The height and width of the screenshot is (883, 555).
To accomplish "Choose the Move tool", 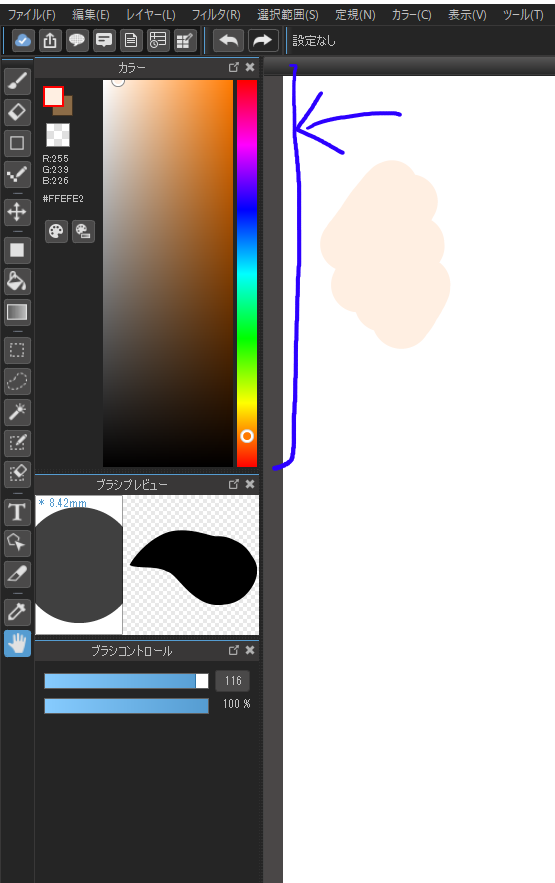I will click(x=17, y=212).
